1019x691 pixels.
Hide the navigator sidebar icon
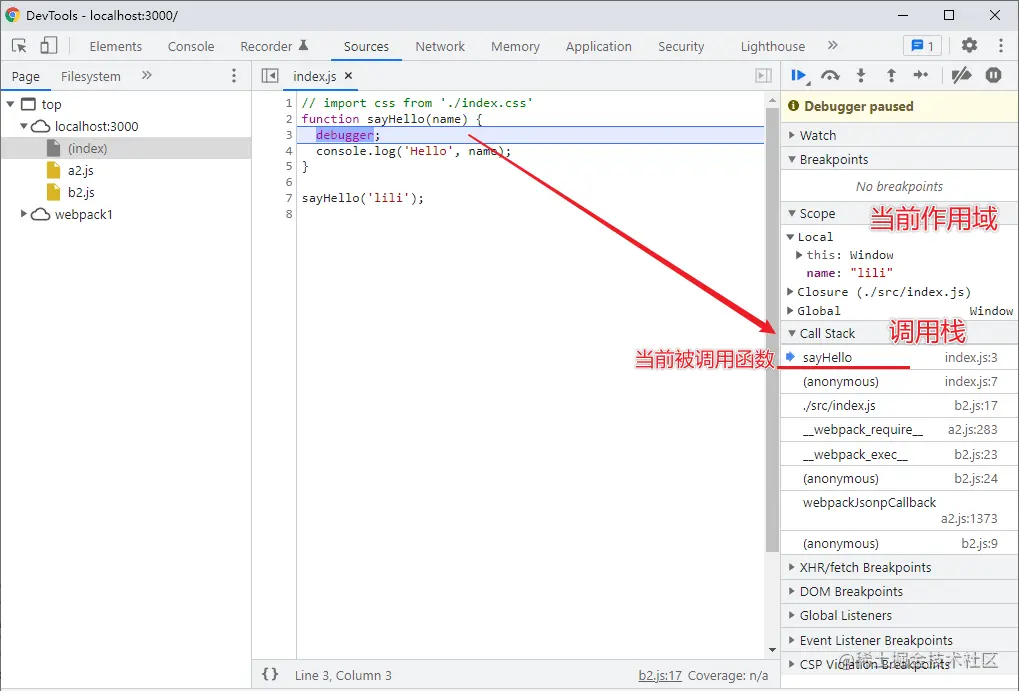click(x=269, y=75)
